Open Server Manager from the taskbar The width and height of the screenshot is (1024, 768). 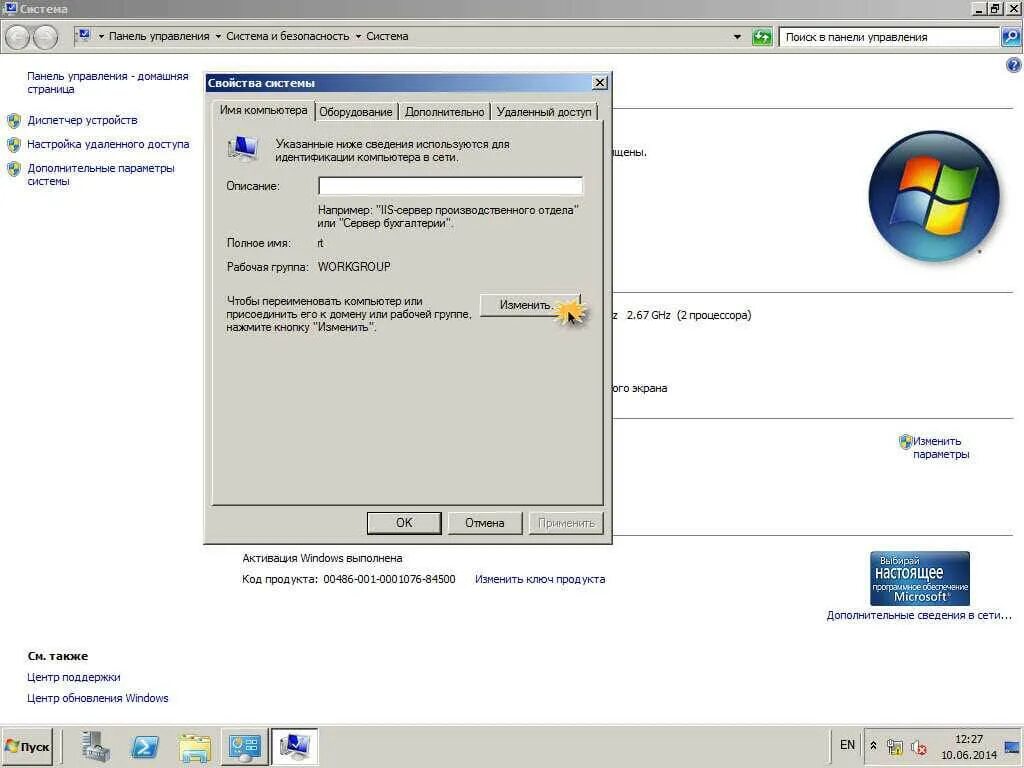(96, 746)
